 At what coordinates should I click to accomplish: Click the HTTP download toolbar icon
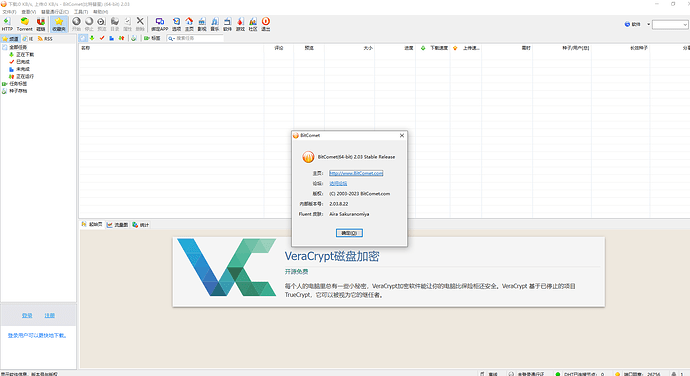(7, 24)
